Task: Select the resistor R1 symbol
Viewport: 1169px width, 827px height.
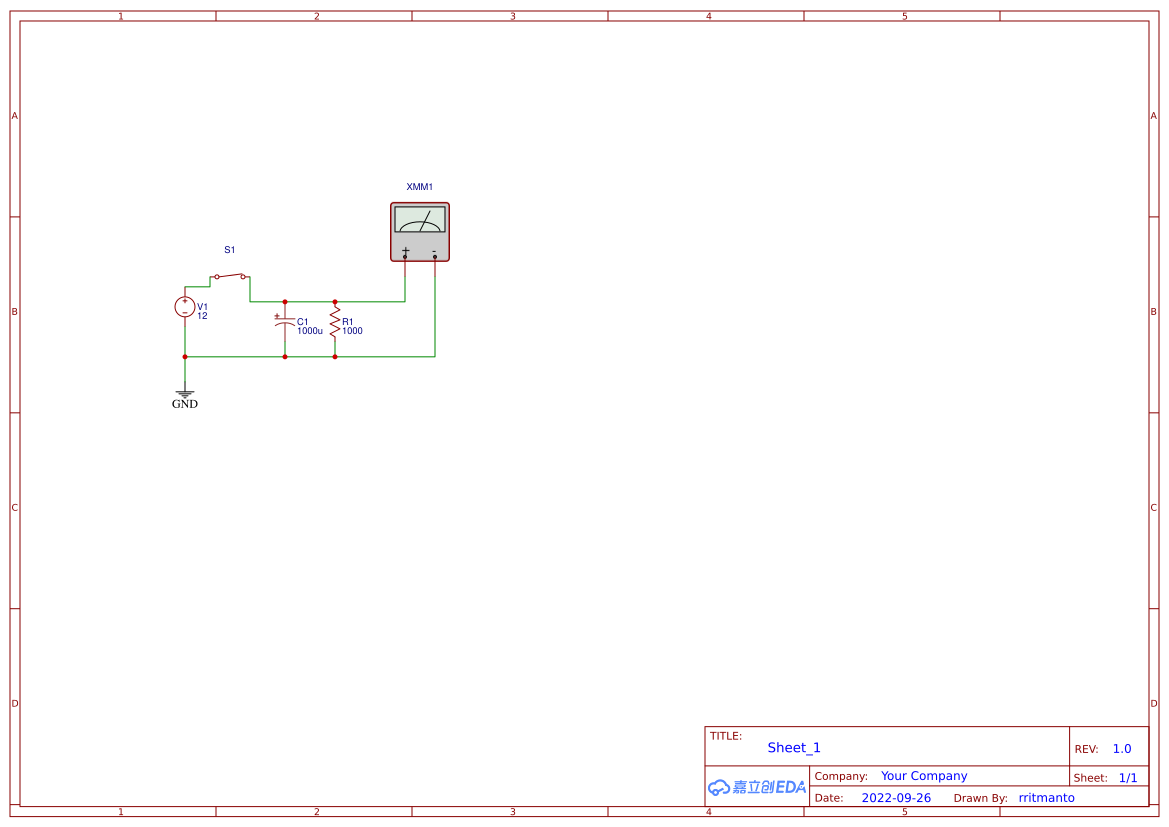Action: 335,322
